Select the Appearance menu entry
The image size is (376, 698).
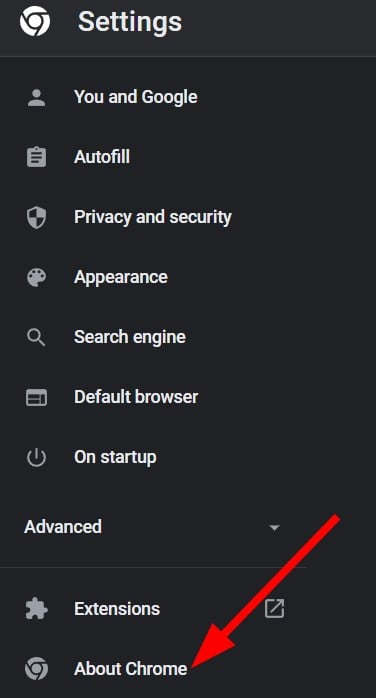(121, 277)
